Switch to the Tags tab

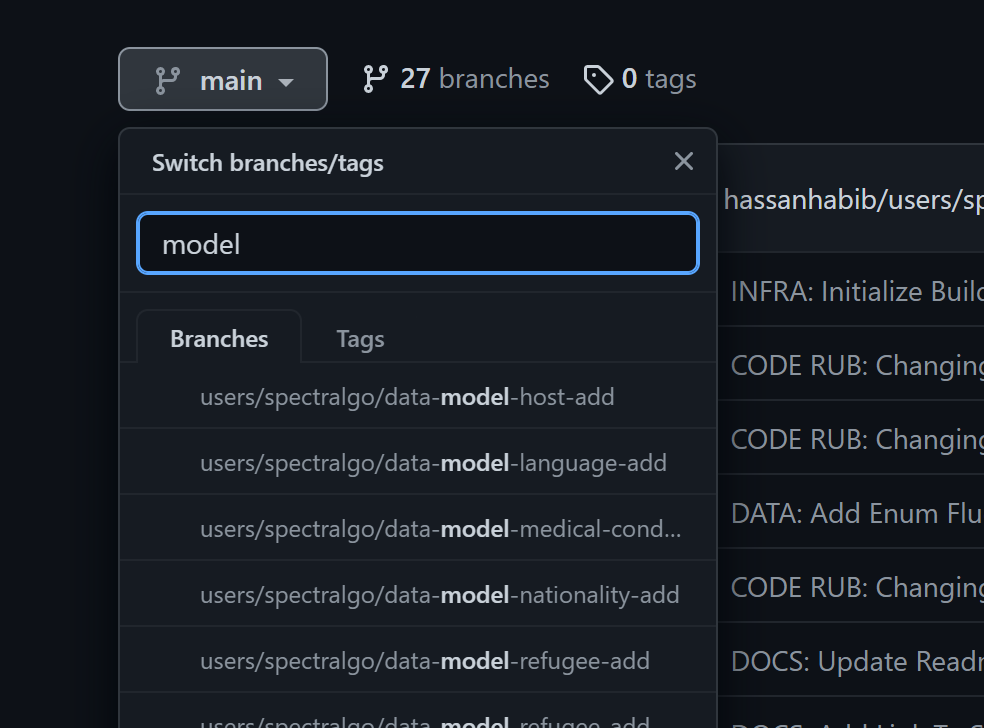tap(359, 338)
